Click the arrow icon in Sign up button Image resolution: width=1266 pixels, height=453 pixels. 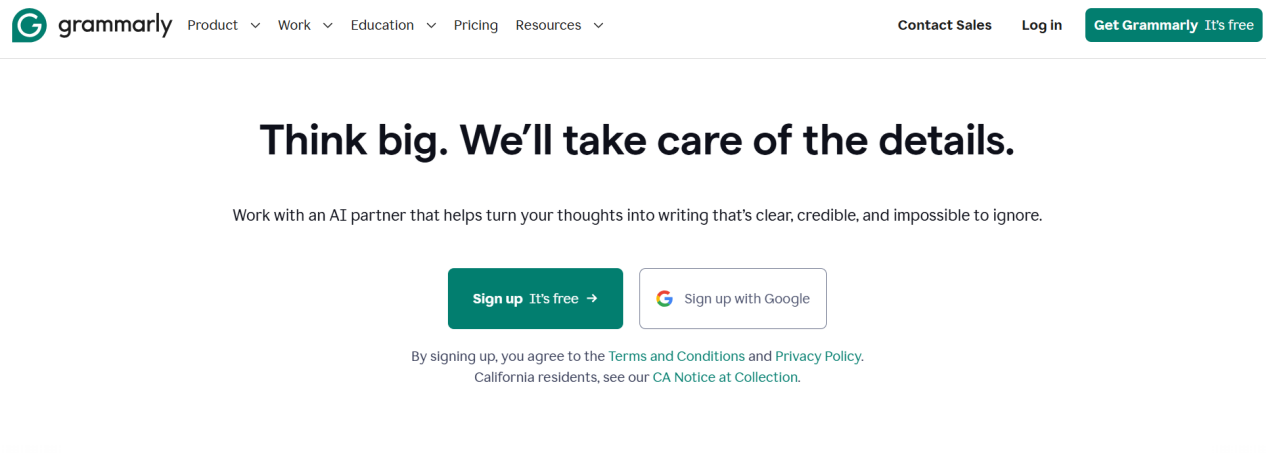point(592,298)
